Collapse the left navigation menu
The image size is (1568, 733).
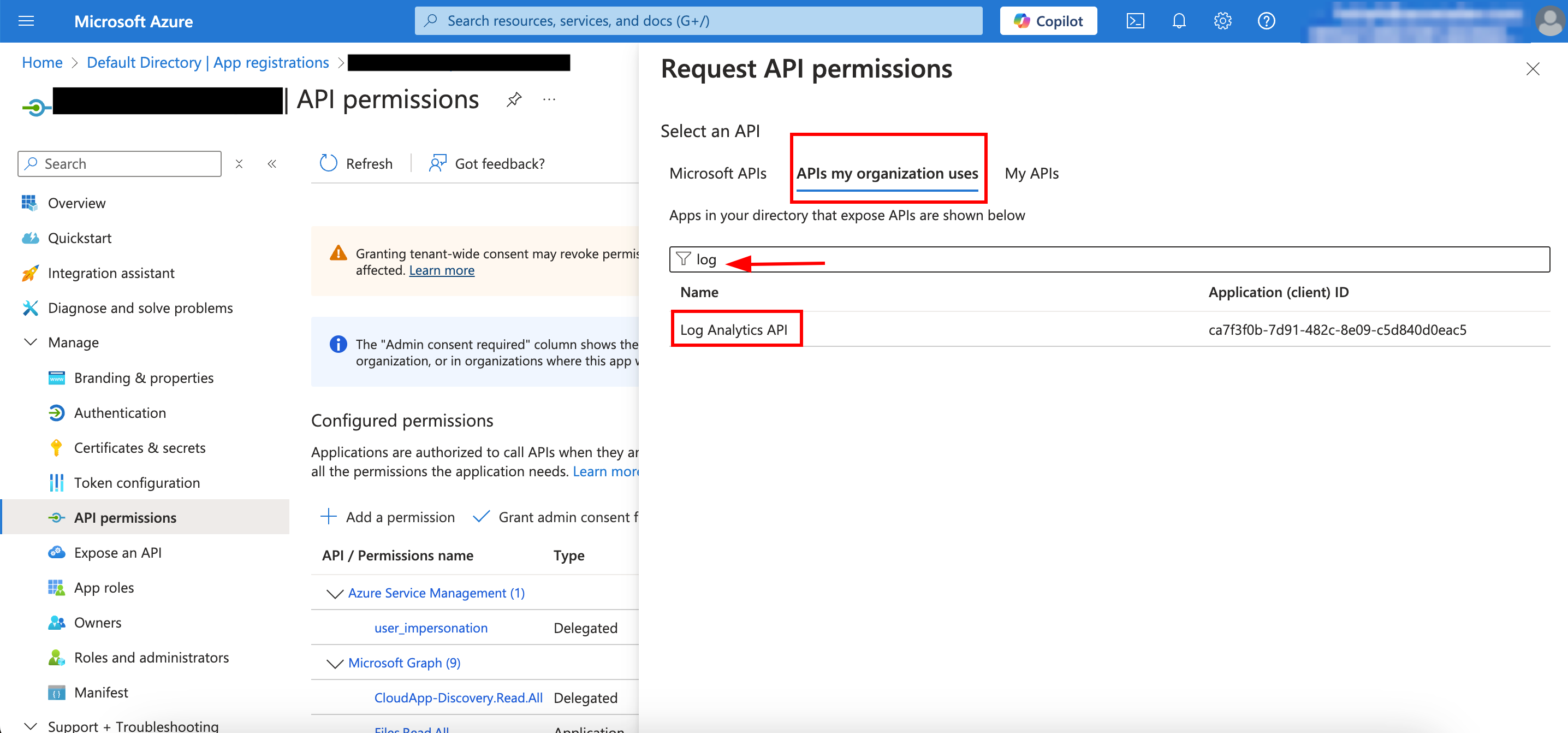272,164
